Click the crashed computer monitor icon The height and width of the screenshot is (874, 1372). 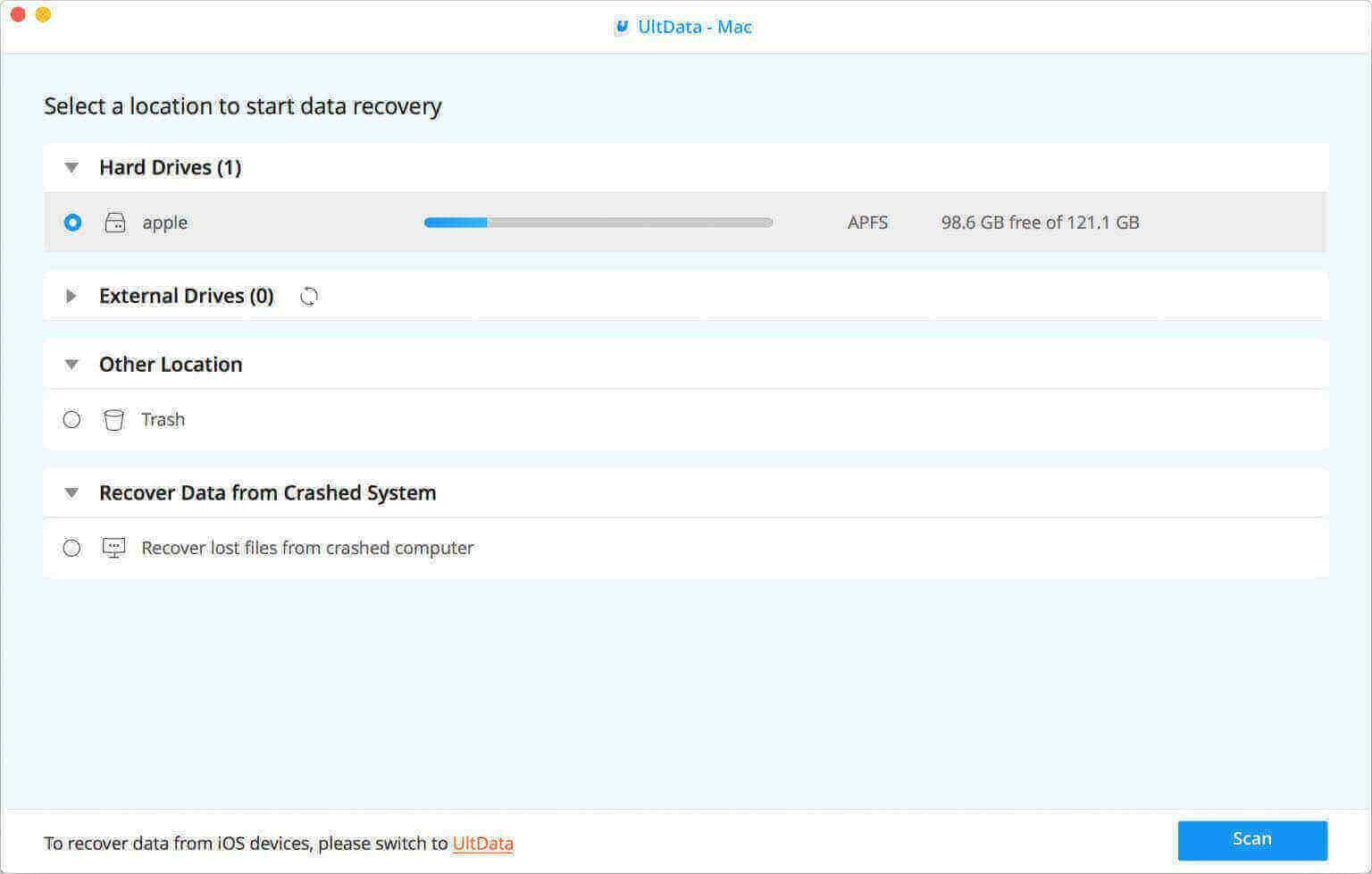click(x=113, y=548)
